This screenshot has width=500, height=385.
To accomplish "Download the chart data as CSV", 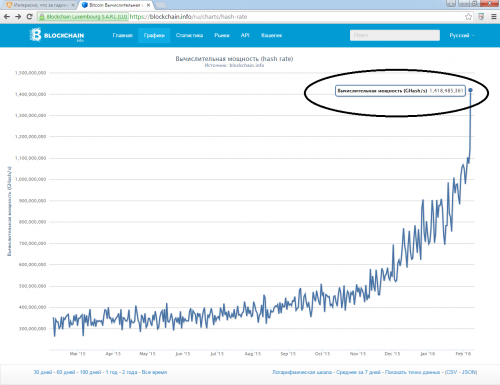I will point(452,372).
